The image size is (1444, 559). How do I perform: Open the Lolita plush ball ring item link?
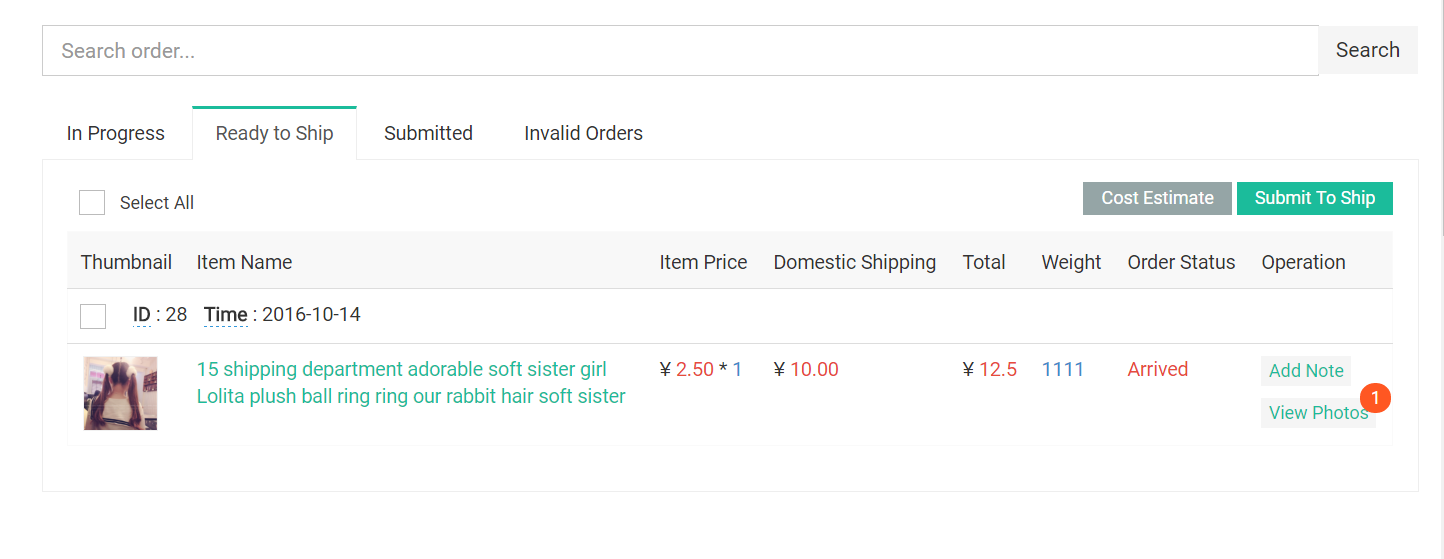pyautogui.click(x=411, y=383)
